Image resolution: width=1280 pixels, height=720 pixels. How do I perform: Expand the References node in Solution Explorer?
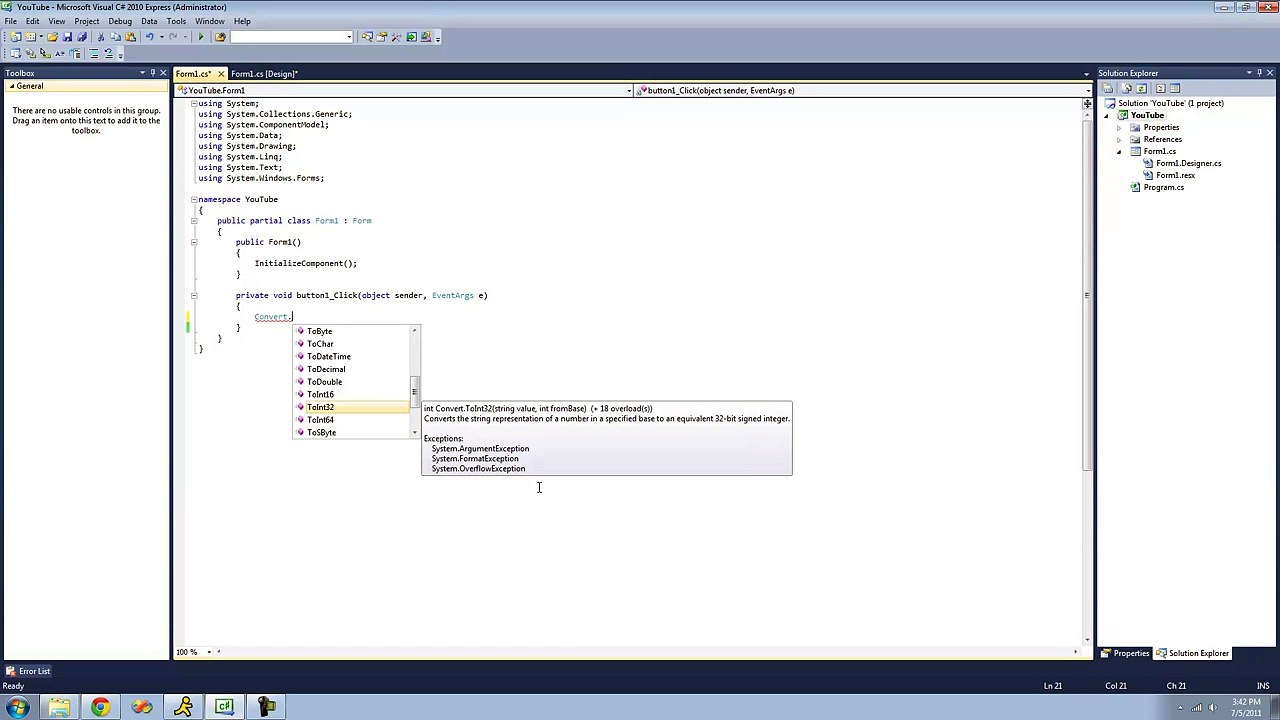tap(1119, 140)
